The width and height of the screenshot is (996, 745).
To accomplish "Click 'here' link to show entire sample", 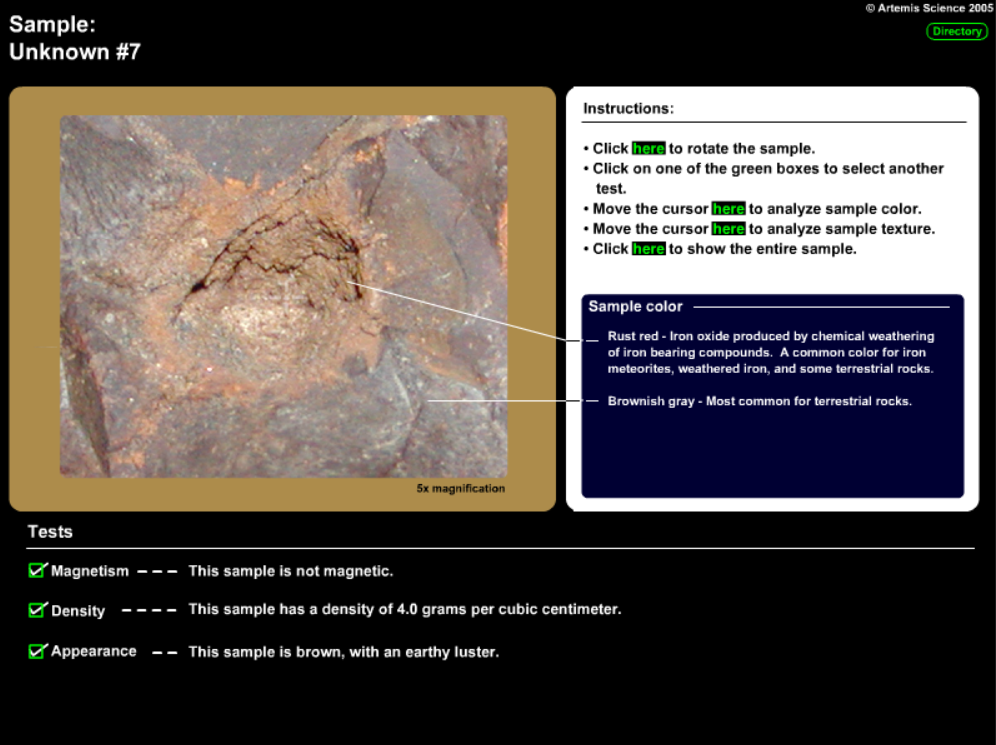I will pos(648,249).
